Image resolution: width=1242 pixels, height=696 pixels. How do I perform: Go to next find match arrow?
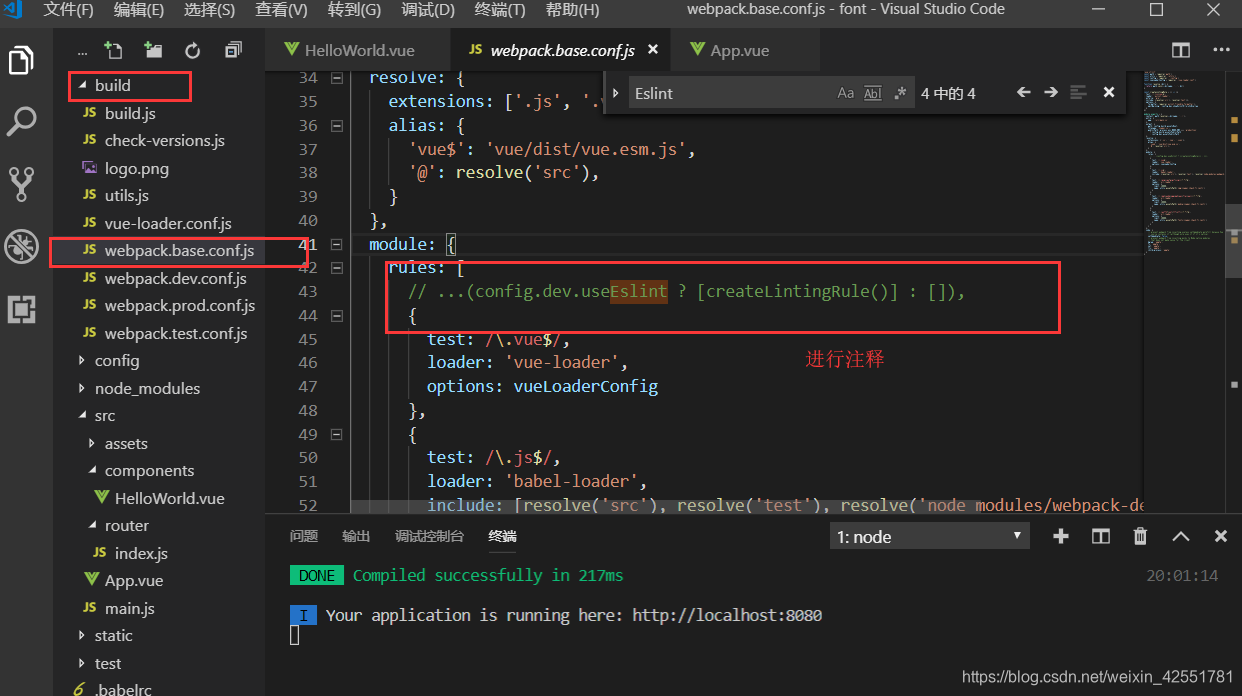[1050, 93]
